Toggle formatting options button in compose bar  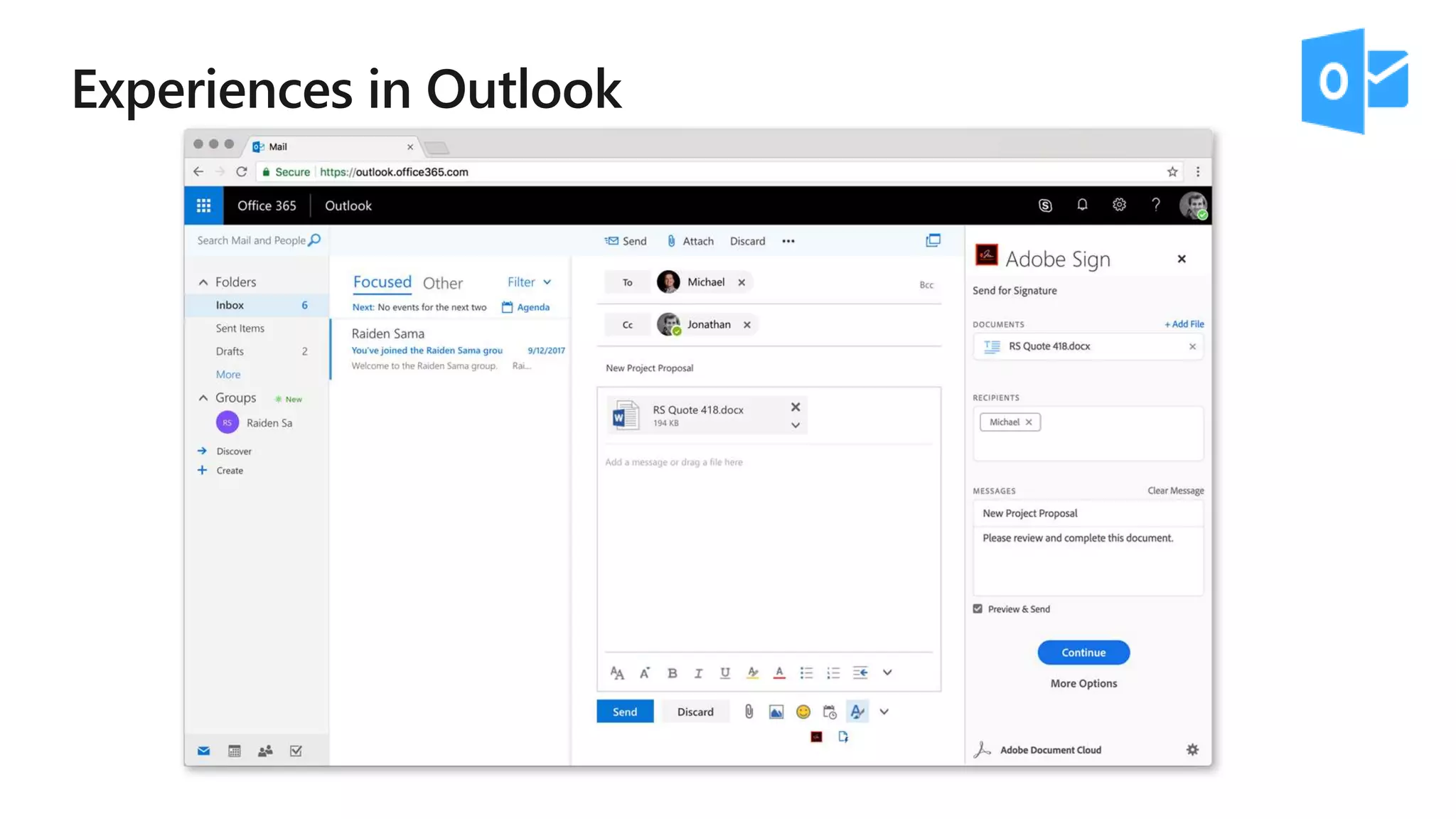857,712
